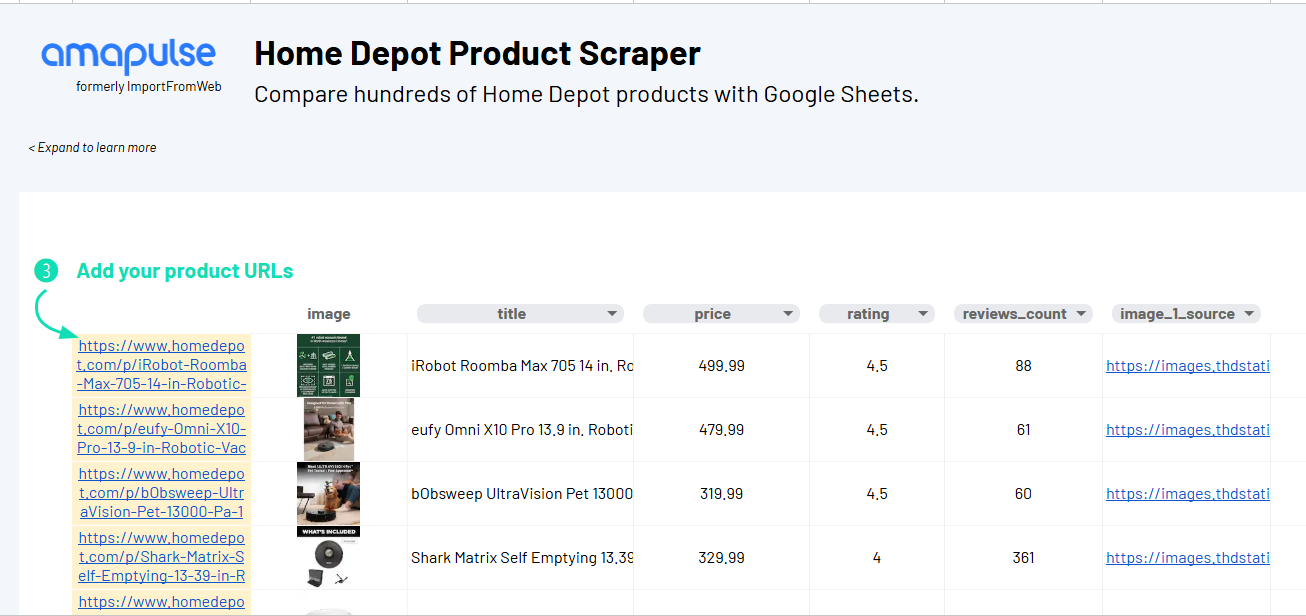Select the price cell showing 499.99
Viewport: 1306px width, 616px height.
pos(721,366)
